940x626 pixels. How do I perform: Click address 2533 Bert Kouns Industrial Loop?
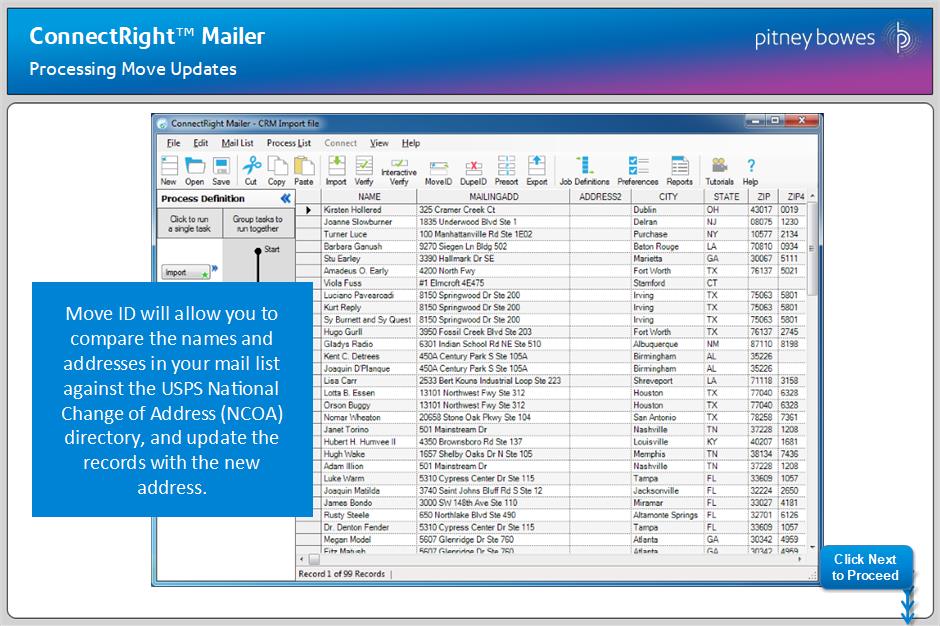[x=493, y=381]
